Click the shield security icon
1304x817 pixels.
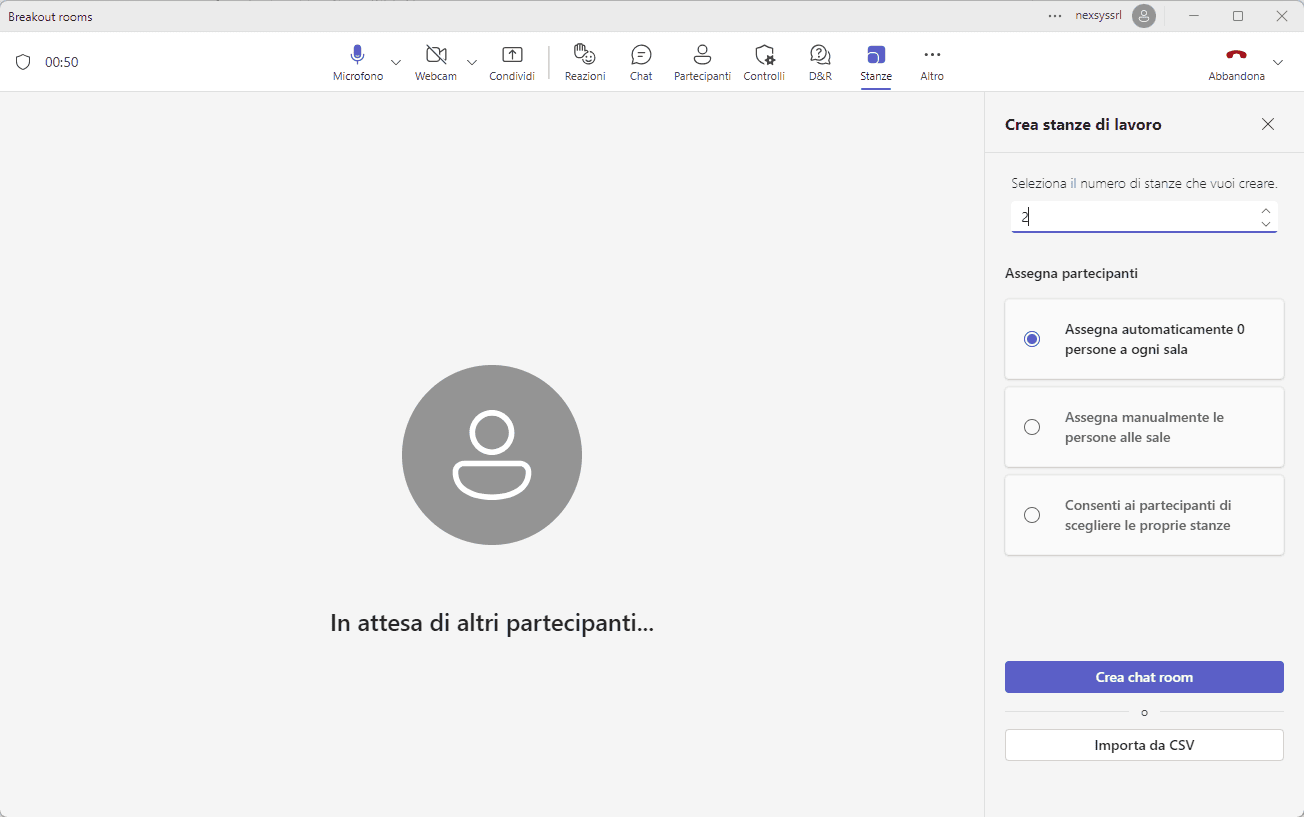point(23,62)
